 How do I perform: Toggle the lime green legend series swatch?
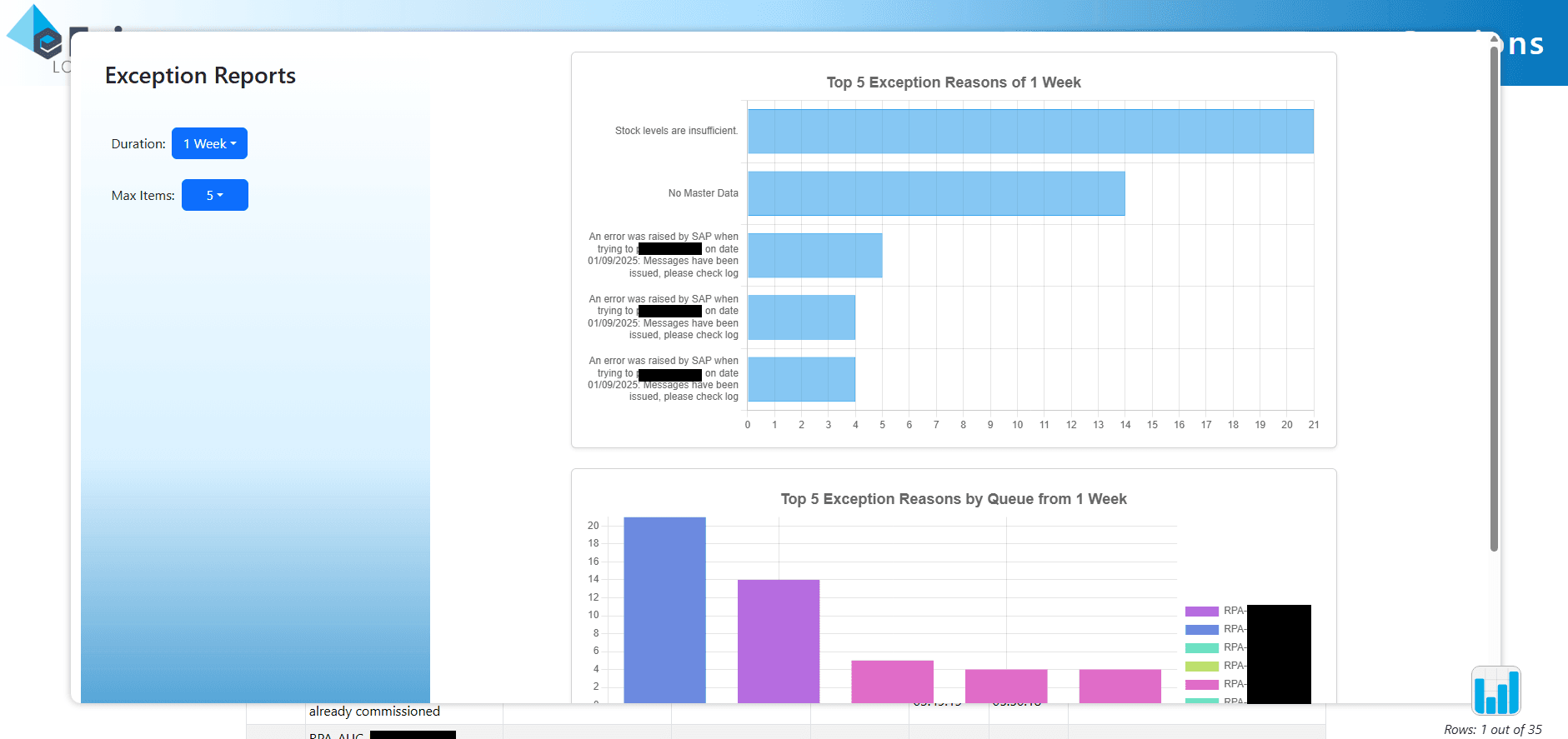coord(1201,667)
